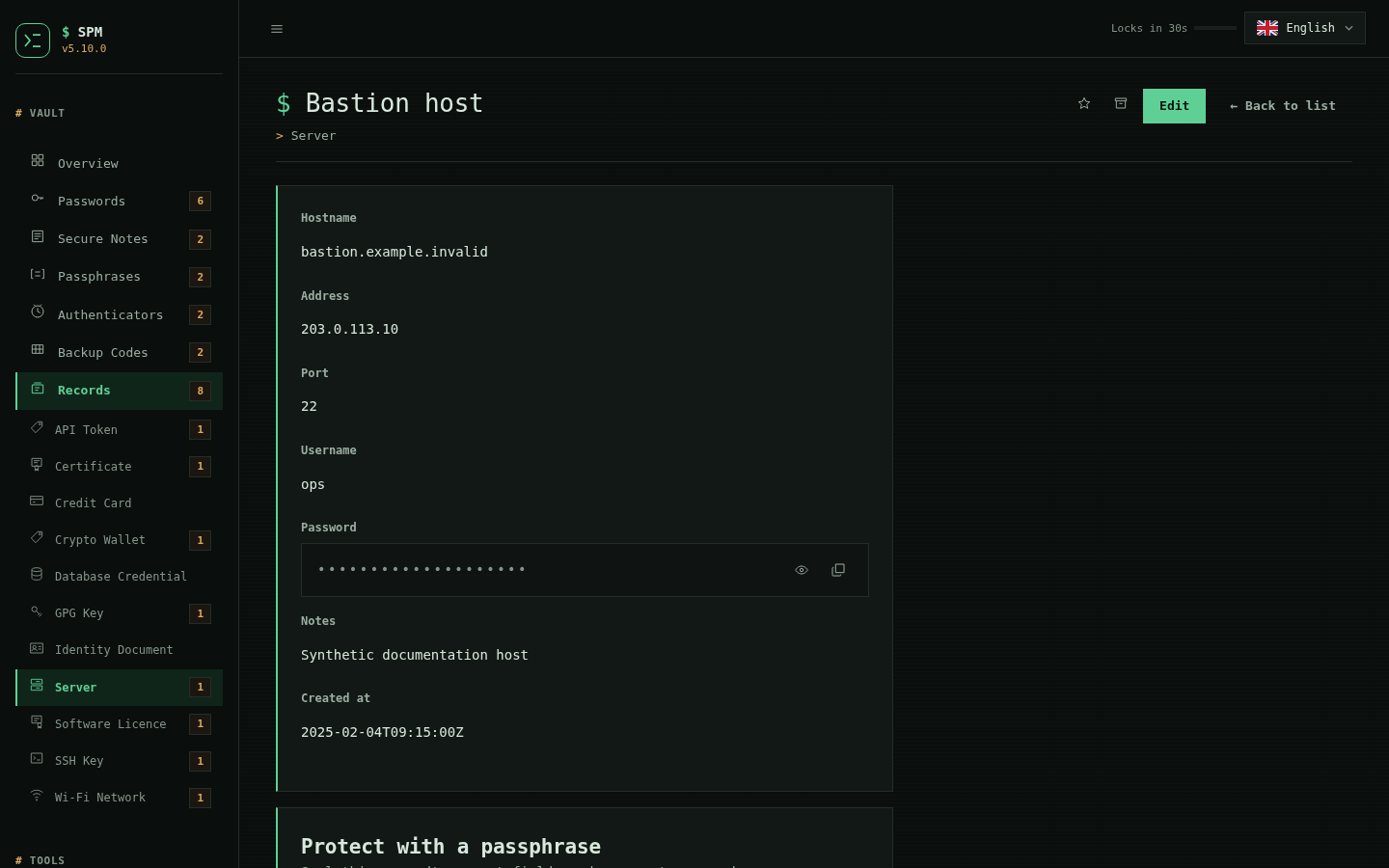Screen dimensions: 1389x868
Task: Select GPG Key record type
Action: coord(120,612)
